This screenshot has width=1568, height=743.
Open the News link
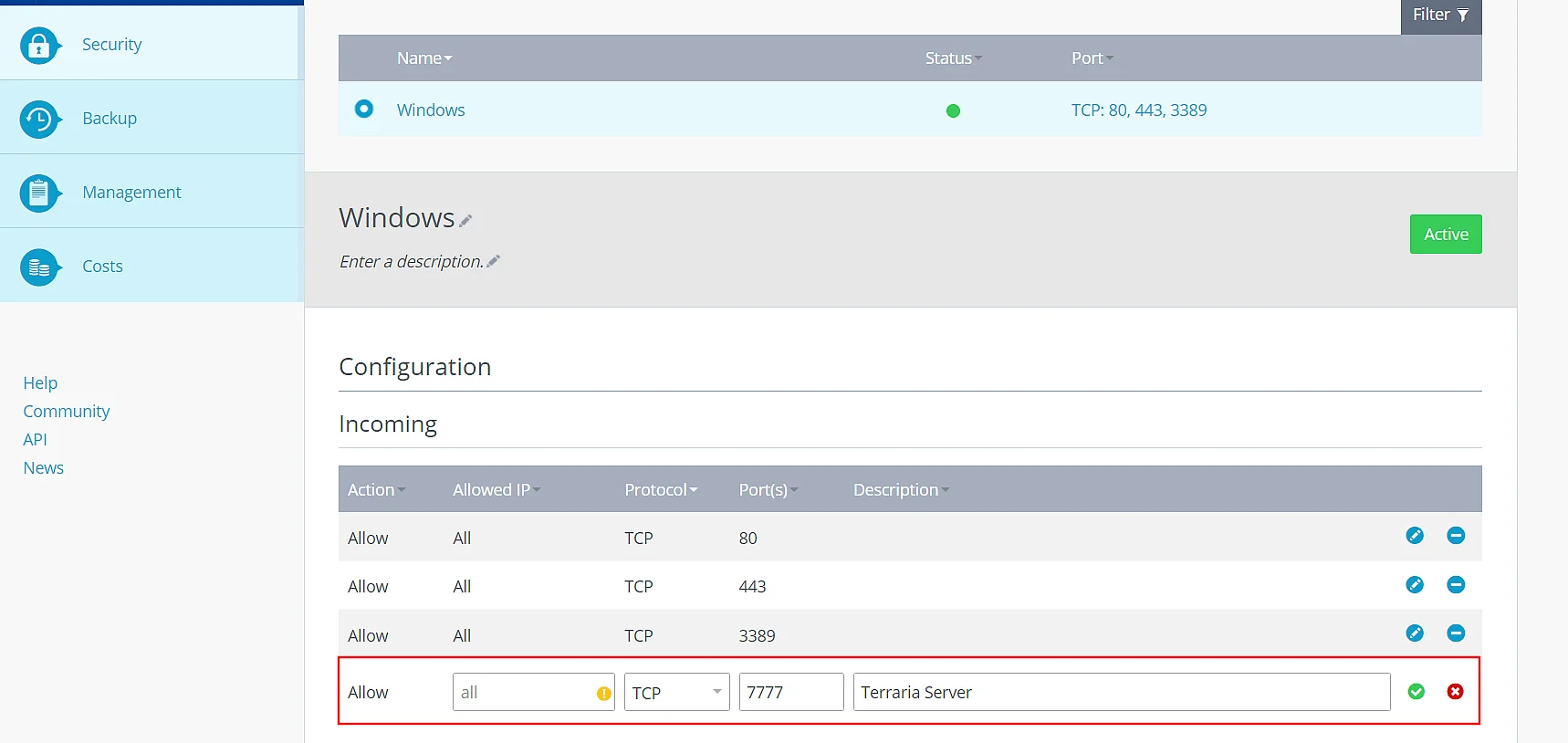click(x=44, y=467)
